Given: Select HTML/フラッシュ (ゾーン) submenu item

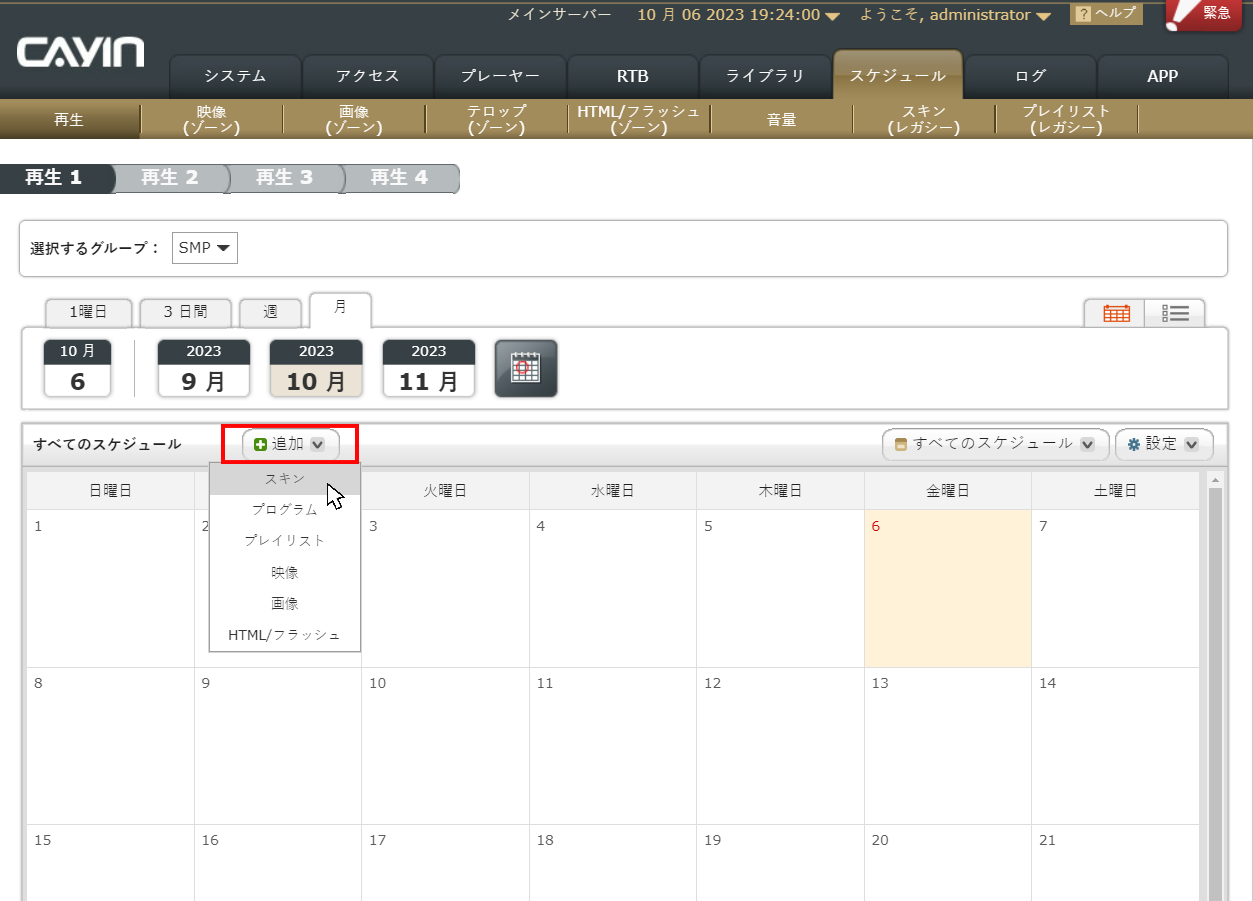Looking at the screenshot, I should (639, 120).
